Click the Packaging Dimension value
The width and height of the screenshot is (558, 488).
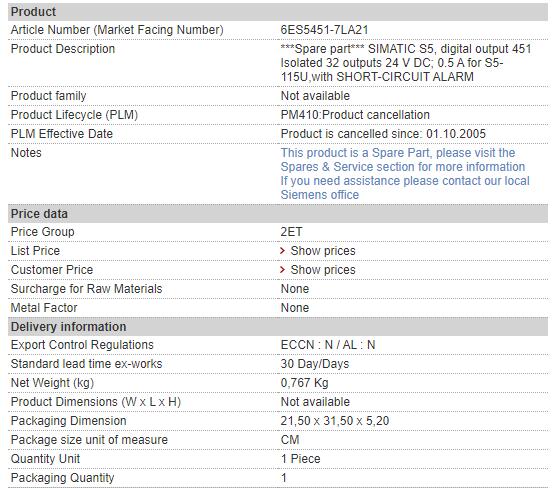tap(335, 421)
